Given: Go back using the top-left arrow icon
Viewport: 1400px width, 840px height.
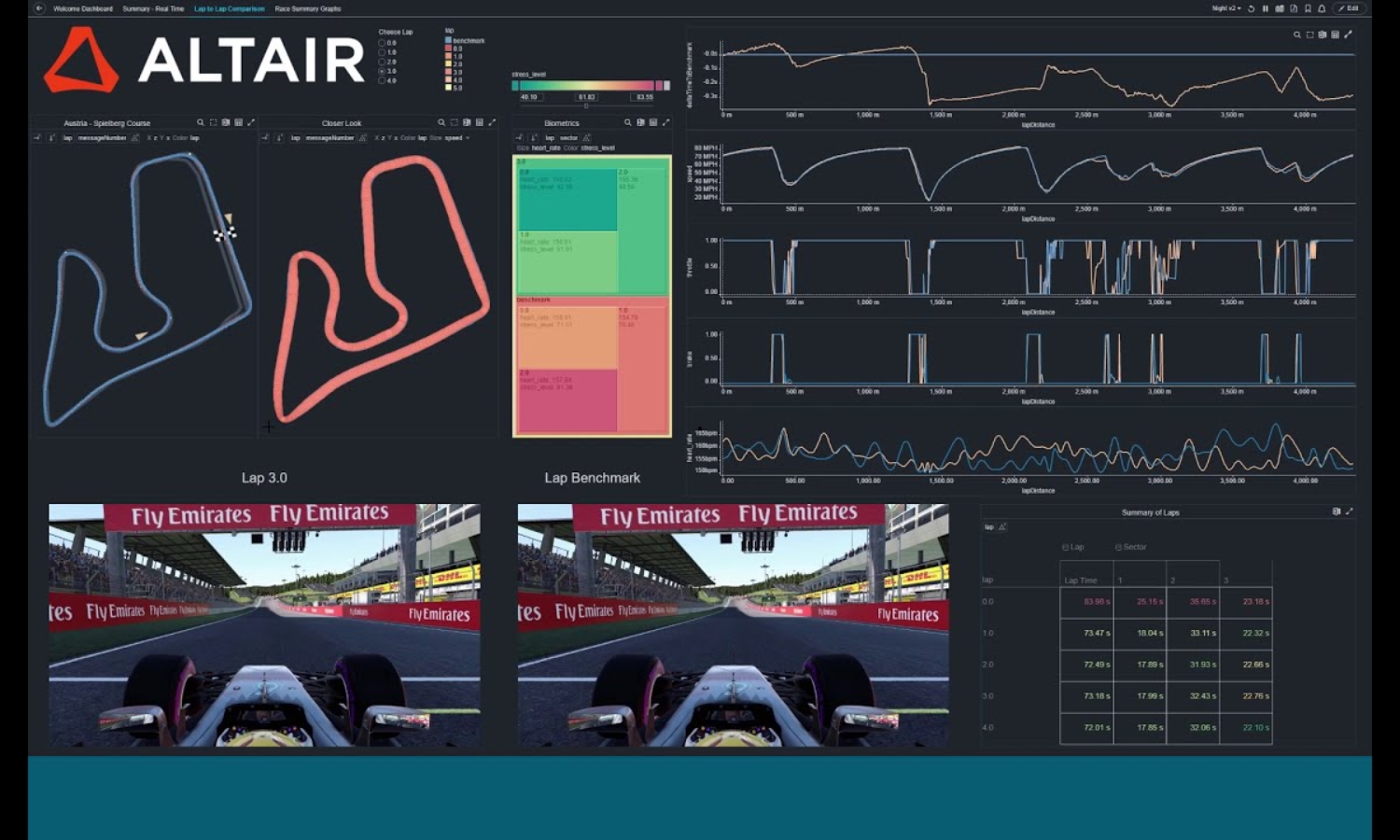Looking at the screenshot, I should [39, 8].
